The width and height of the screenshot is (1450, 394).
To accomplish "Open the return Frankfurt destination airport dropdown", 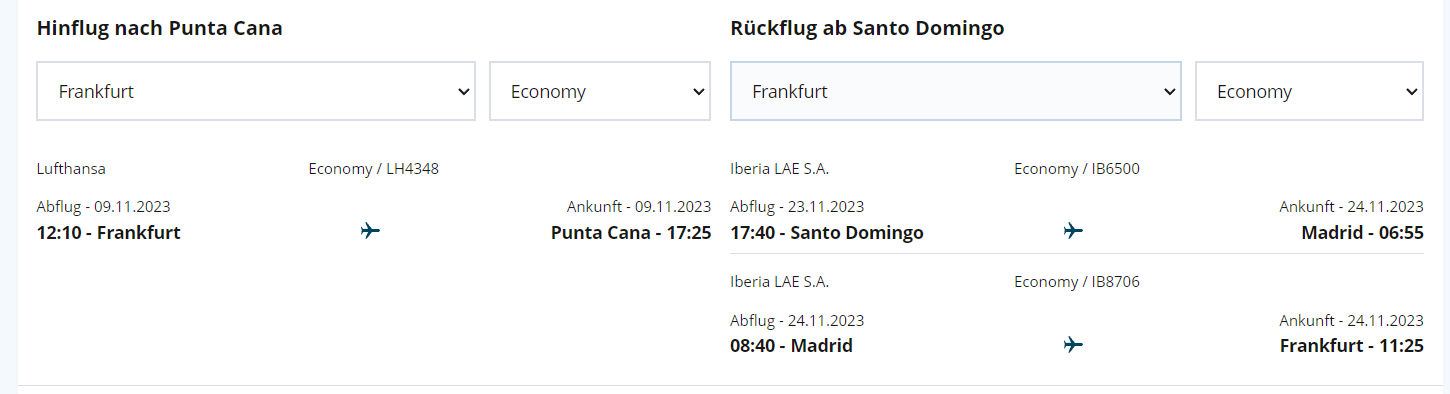I will coord(956,91).
